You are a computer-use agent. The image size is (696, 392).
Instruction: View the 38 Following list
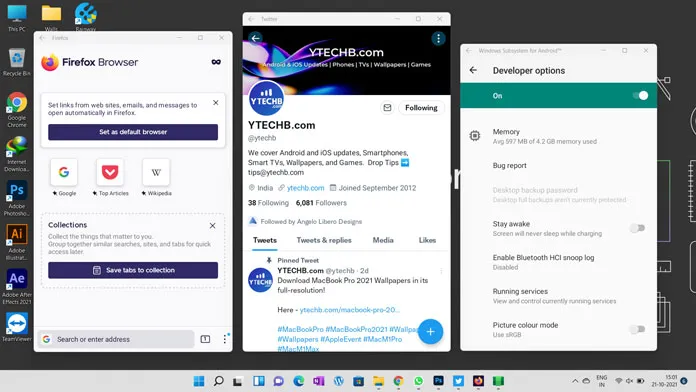pyautogui.click(x=268, y=203)
